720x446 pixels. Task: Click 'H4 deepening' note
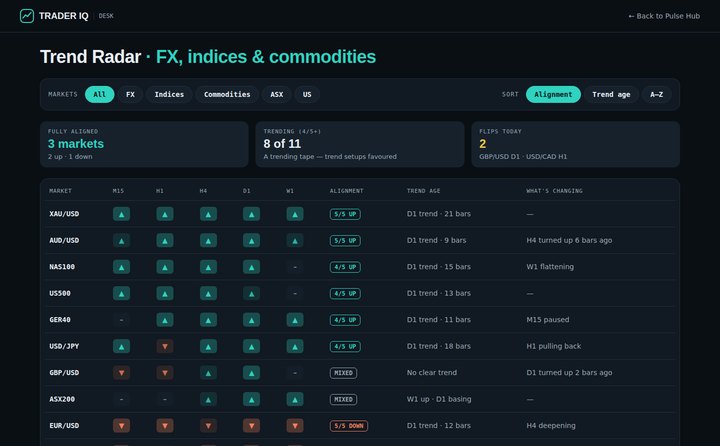551,426
